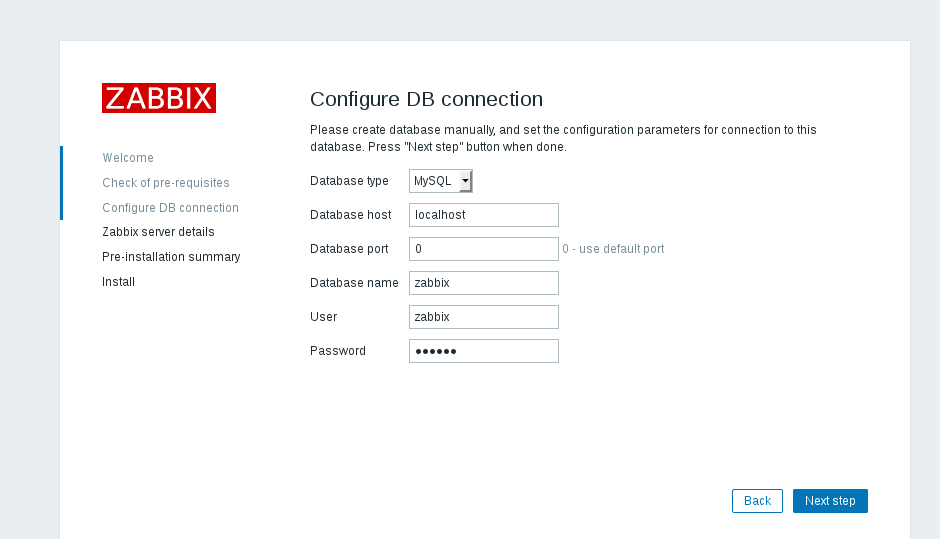Screen dimensions: 940x539
Task: Click the Password label
Action: tap(338, 351)
